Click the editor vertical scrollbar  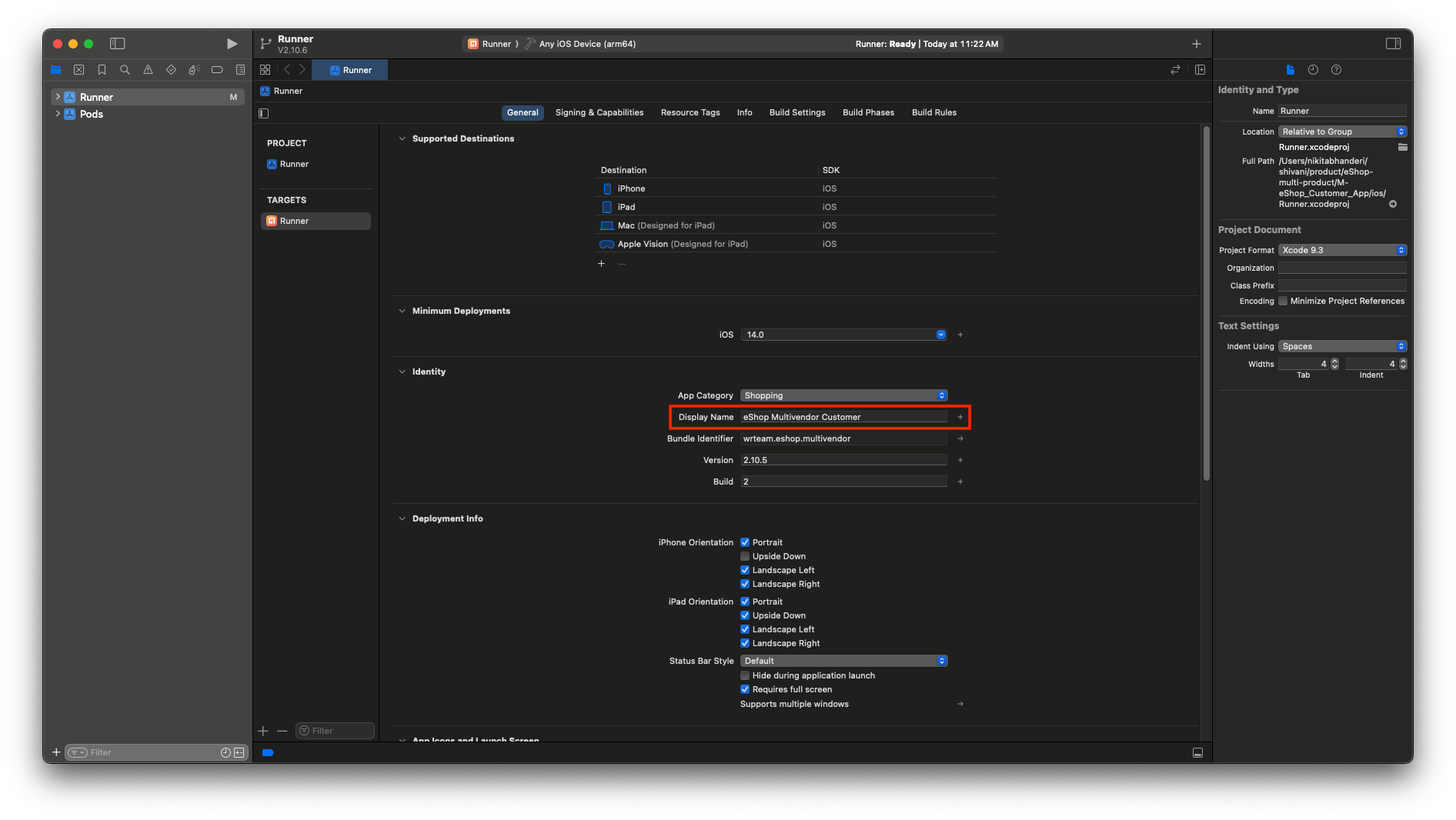[1206, 304]
